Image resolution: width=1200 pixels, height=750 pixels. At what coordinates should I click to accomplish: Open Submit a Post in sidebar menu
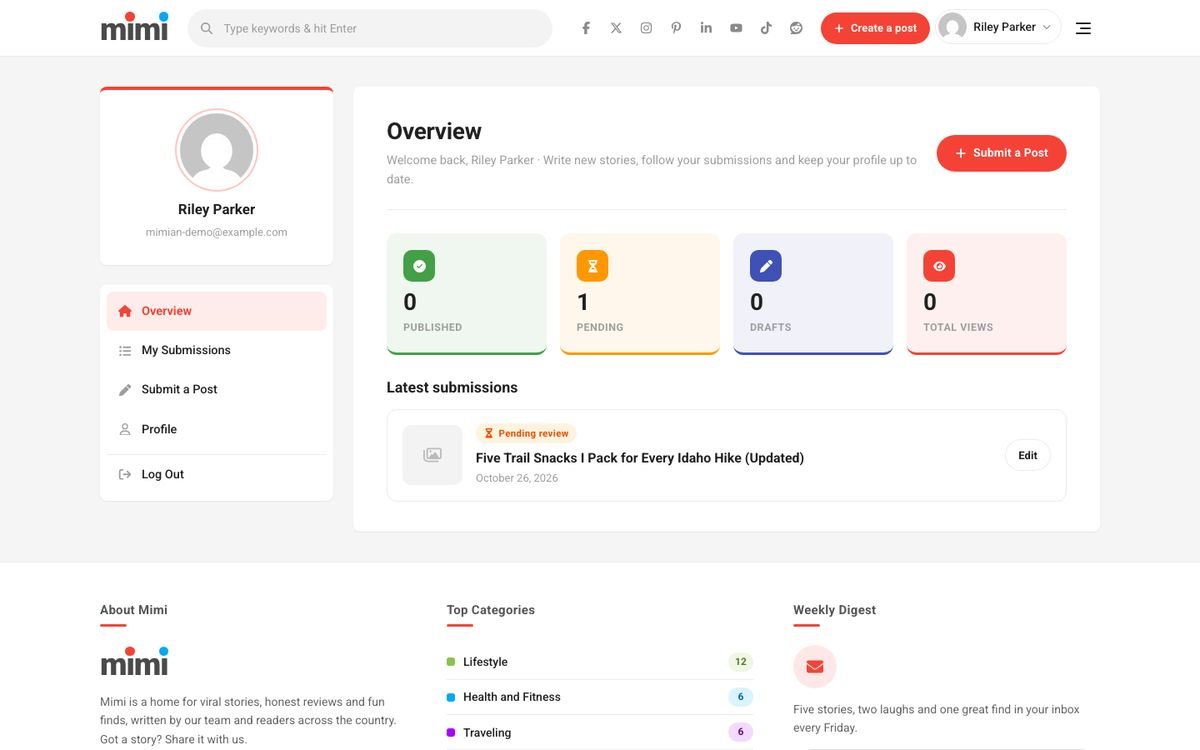click(217, 389)
